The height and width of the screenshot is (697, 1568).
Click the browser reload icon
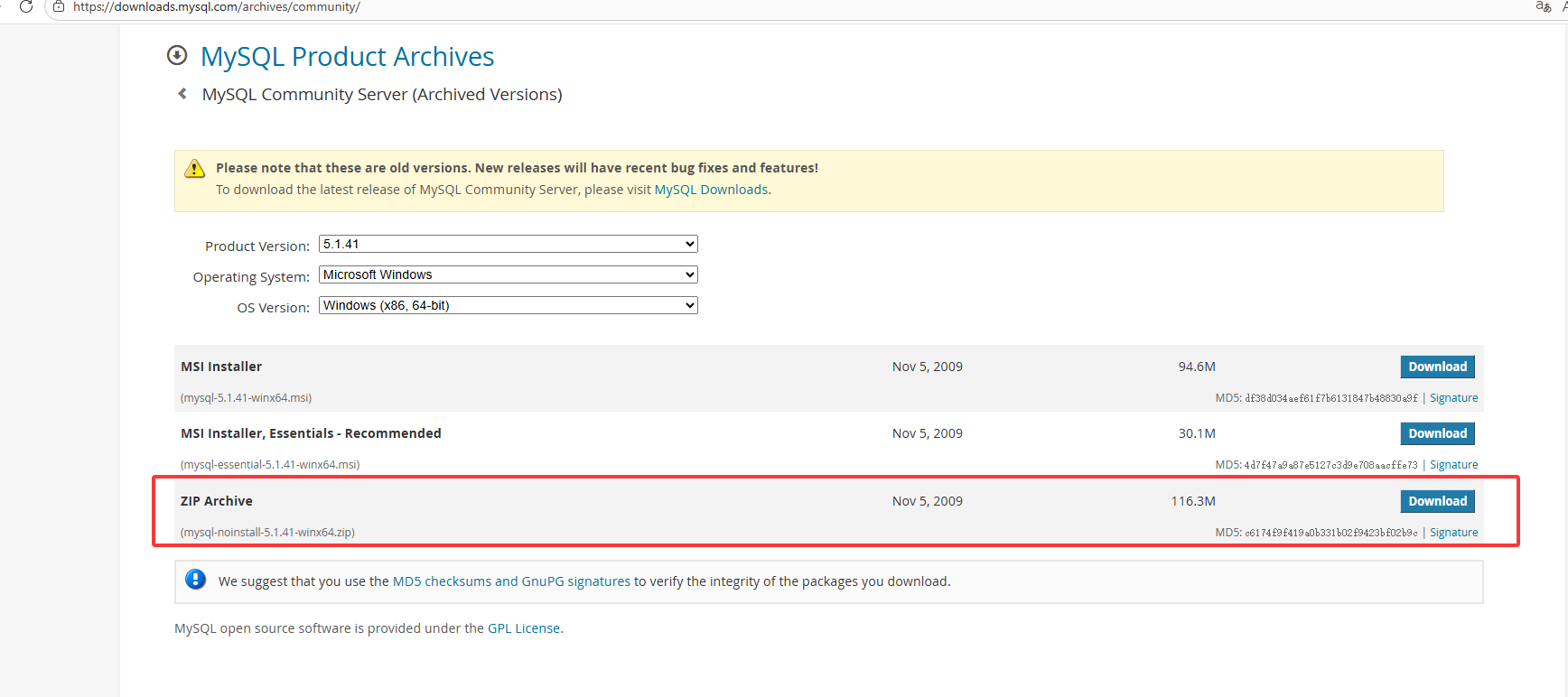pyautogui.click(x=26, y=6)
